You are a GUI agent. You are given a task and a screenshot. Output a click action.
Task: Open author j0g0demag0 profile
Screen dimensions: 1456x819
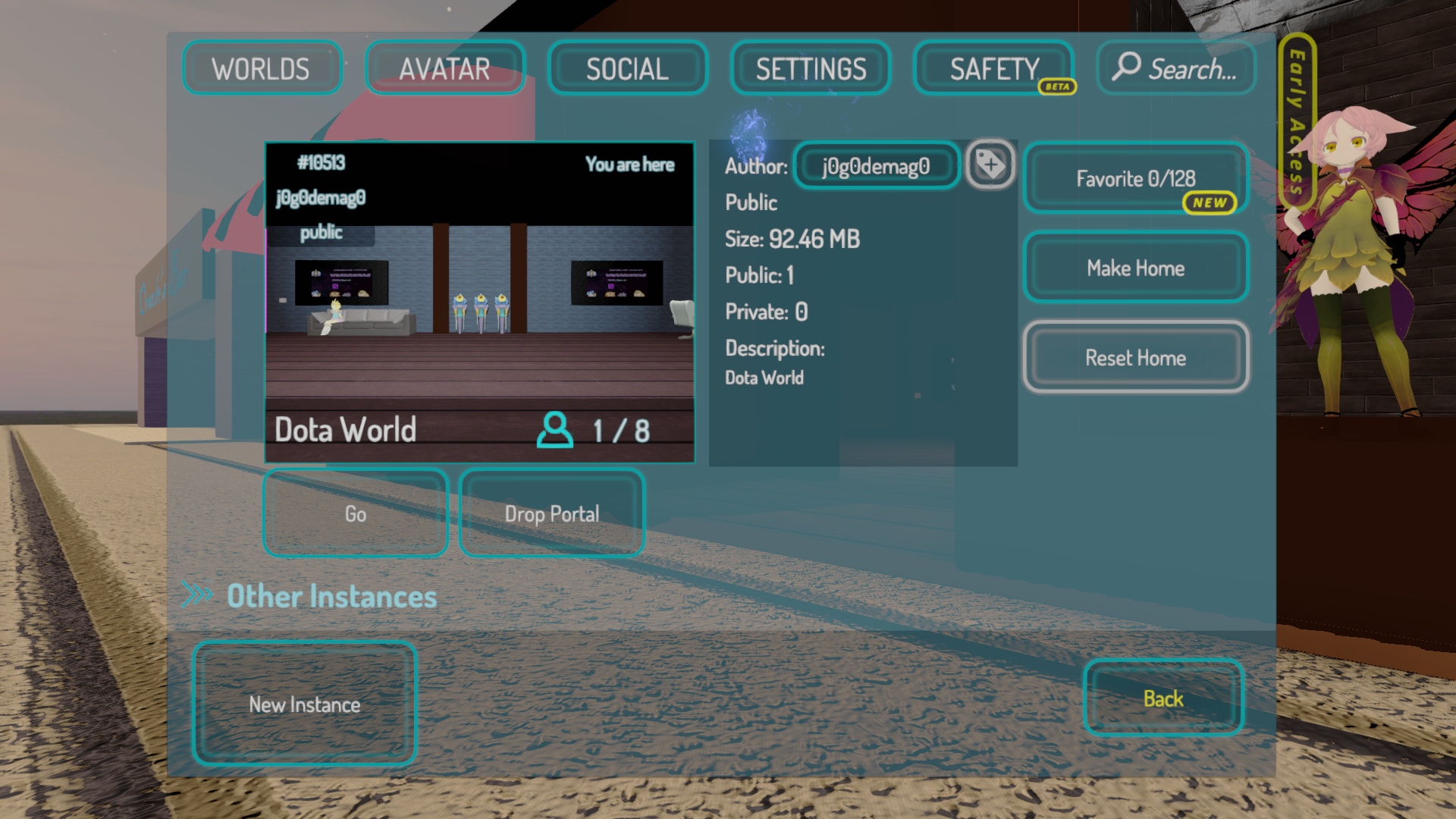pyautogui.click(x=876, y=166)
